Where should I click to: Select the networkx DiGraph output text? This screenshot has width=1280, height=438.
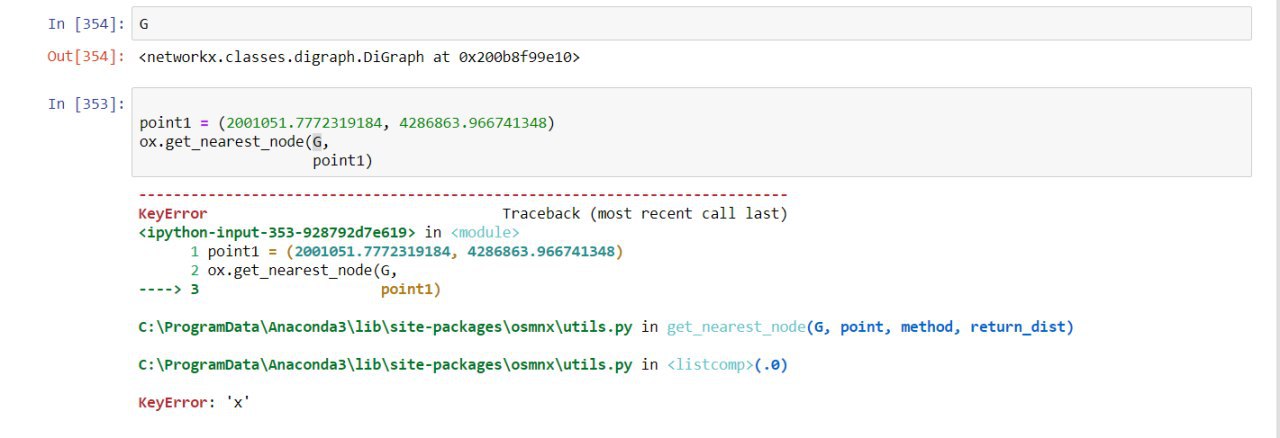point(360,57)
